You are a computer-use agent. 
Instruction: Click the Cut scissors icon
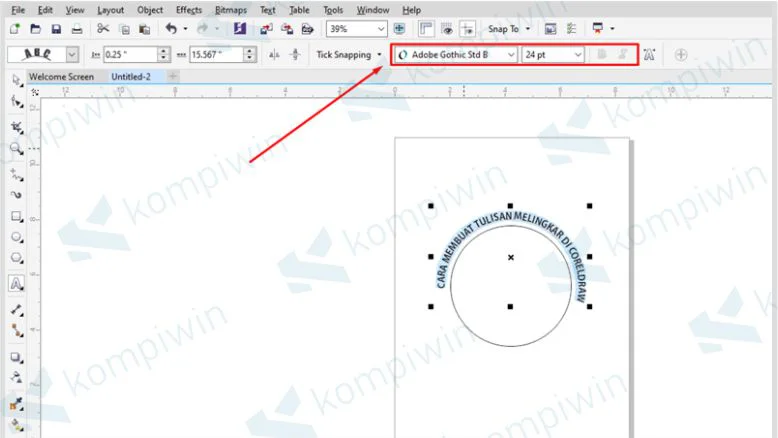tap(103, 29)
